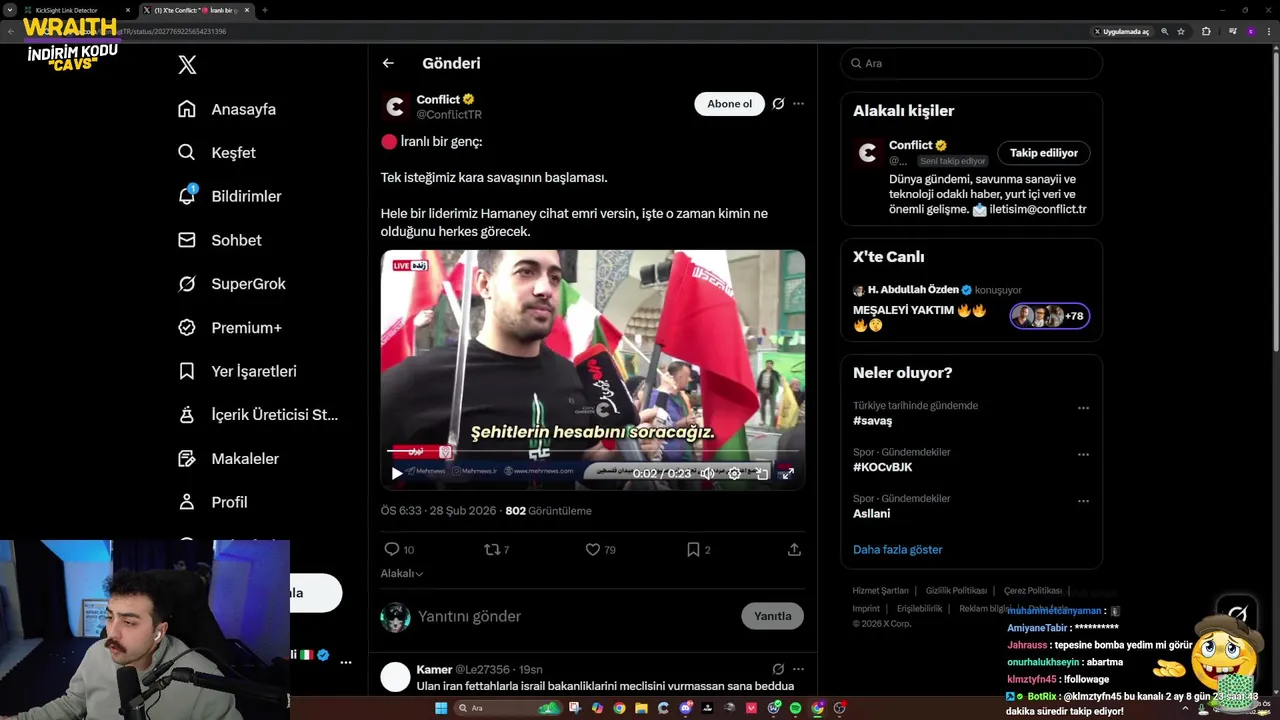The image size is (1280, 720).
Task: Bookmark the post with icon showing 2
Action: pos(698,549)
